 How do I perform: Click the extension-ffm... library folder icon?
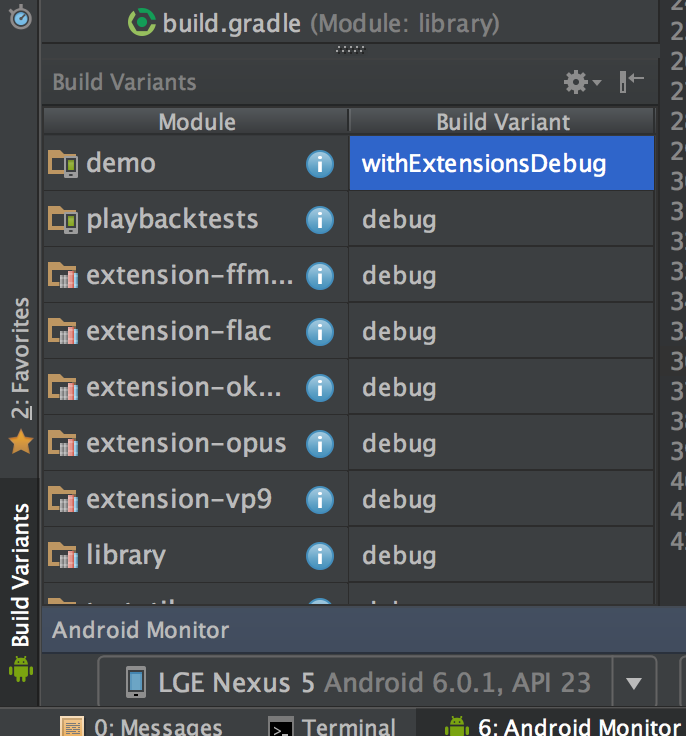click(63, 275)
